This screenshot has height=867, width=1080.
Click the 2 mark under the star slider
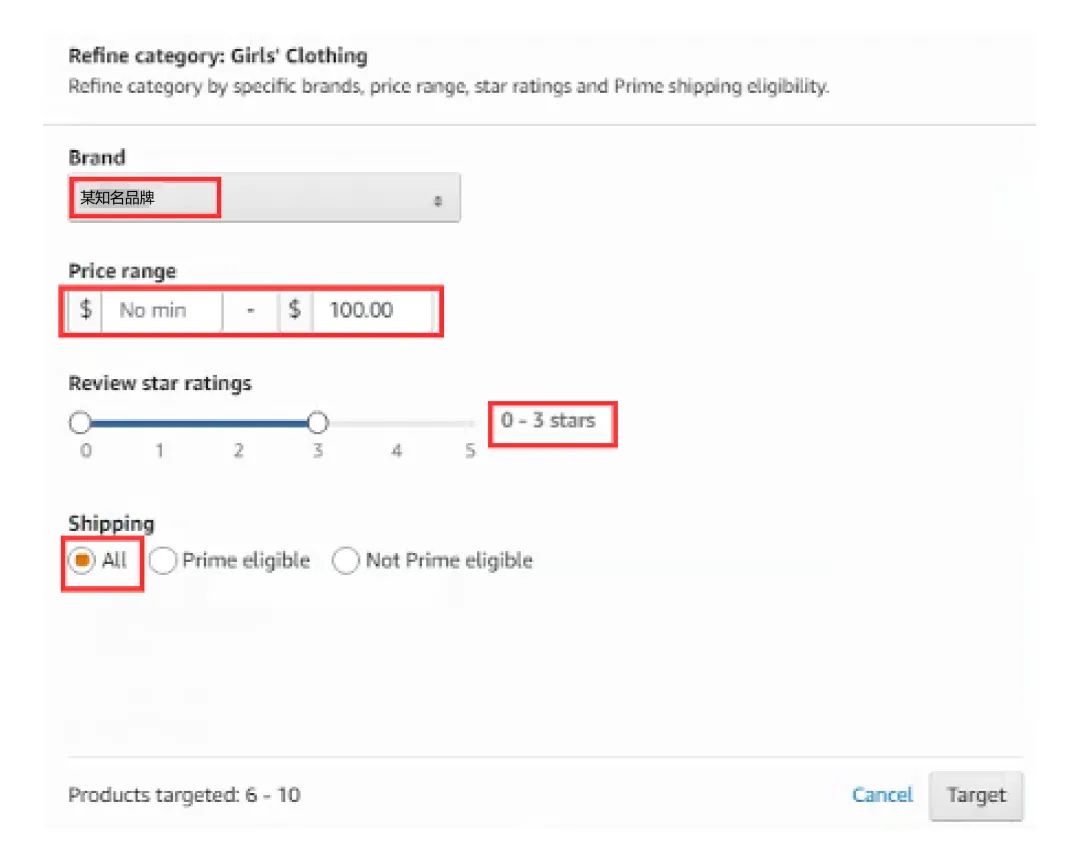pyautogui.click(x=238, y=451)
